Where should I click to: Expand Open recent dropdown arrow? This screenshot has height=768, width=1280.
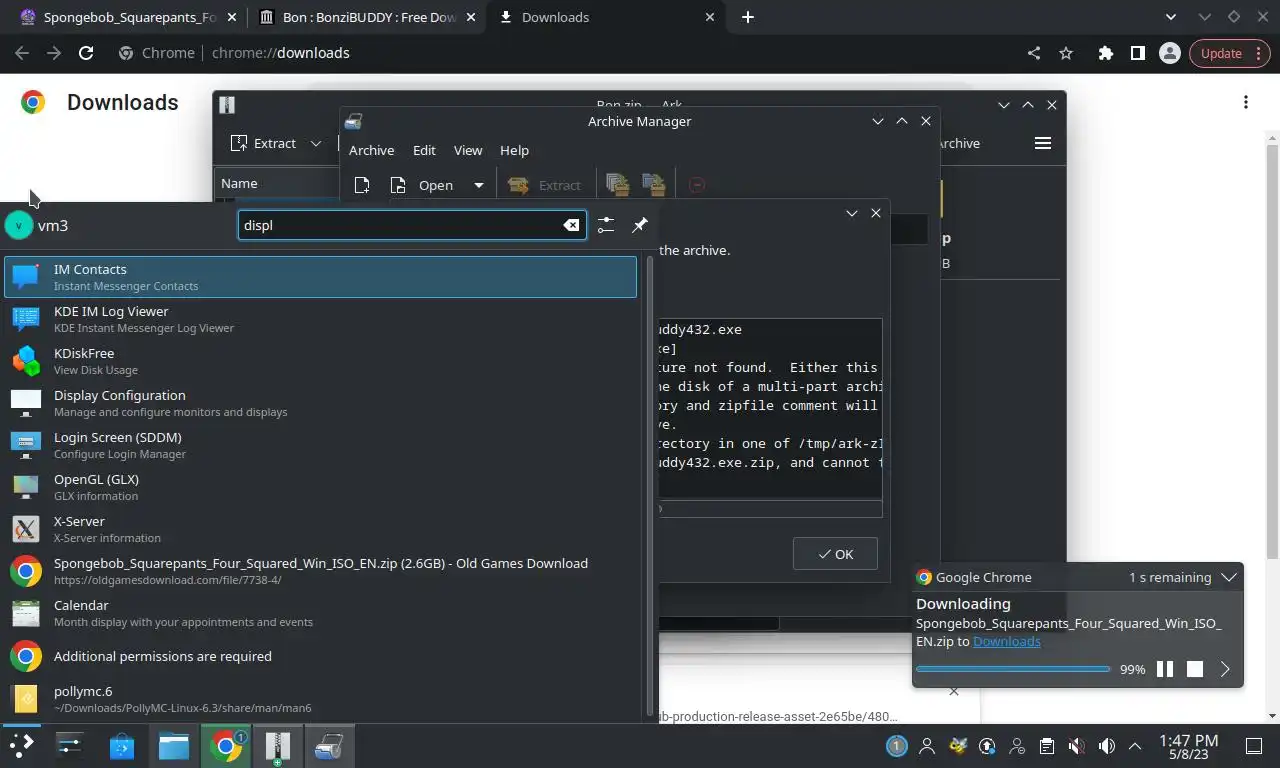pos(478,185)
